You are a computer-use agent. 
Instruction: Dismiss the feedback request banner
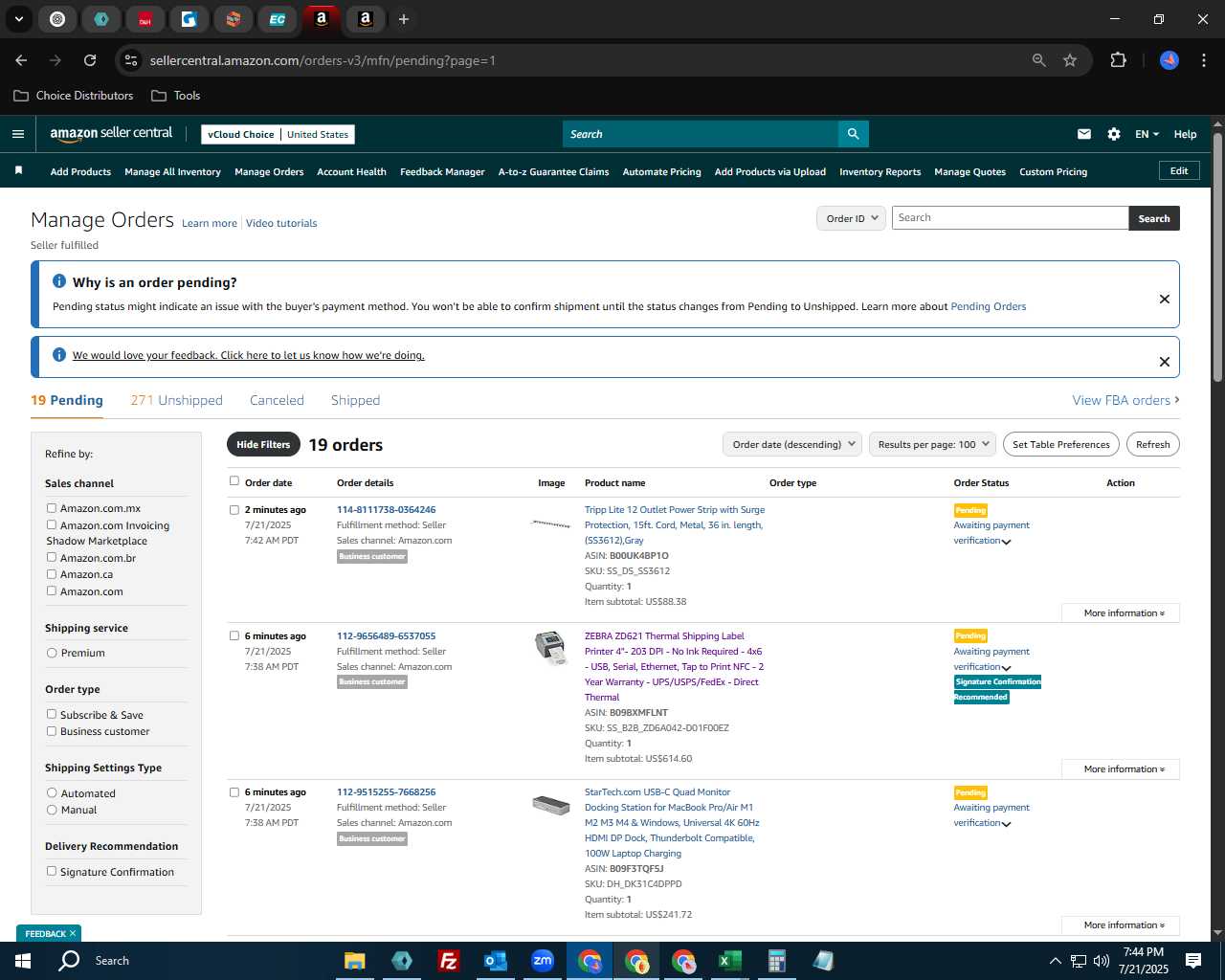click(x=1165, y=362)
